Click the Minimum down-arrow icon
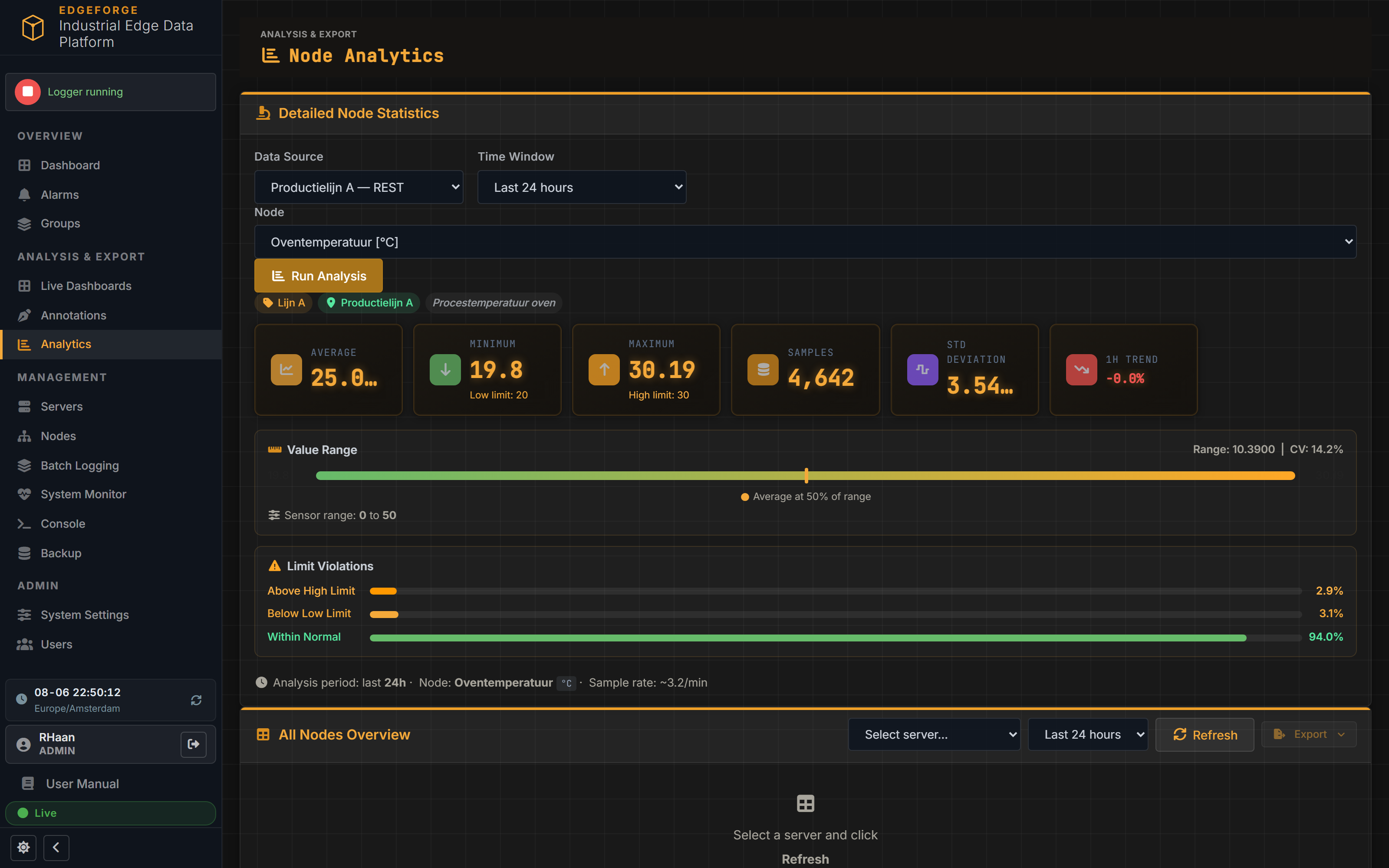The height and width of the screenshot is (868, 1389). pos(445,370)
